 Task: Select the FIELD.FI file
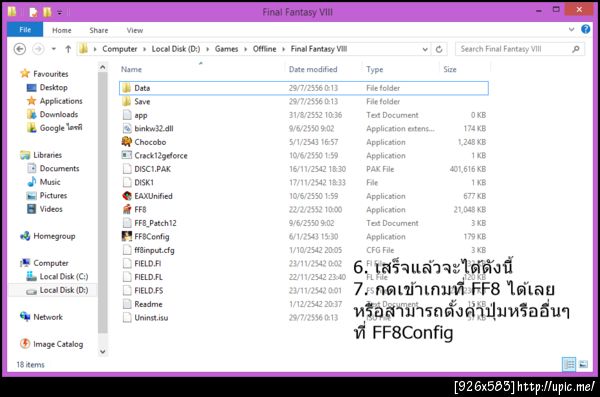(148, 263)
